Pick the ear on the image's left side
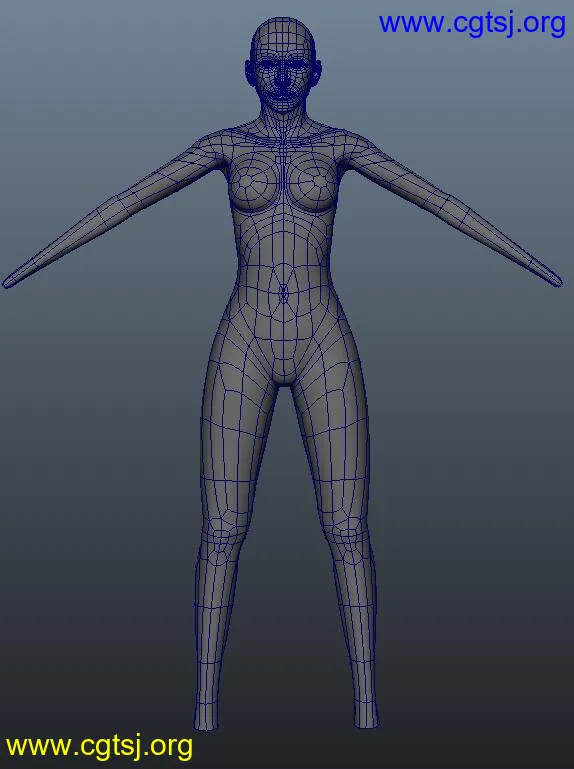 (249, 74)
